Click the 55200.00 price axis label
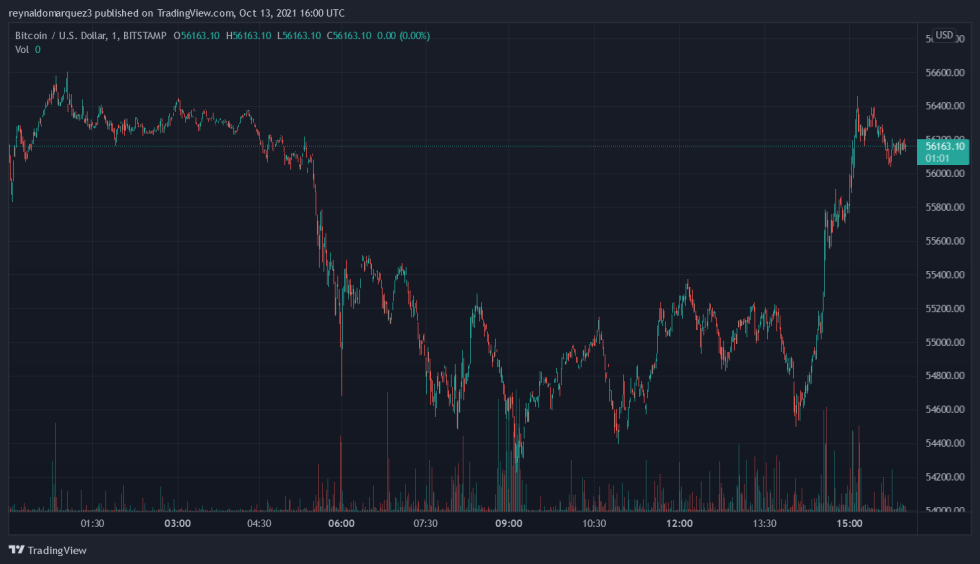The image size is (980, 564). click(945, 308)
